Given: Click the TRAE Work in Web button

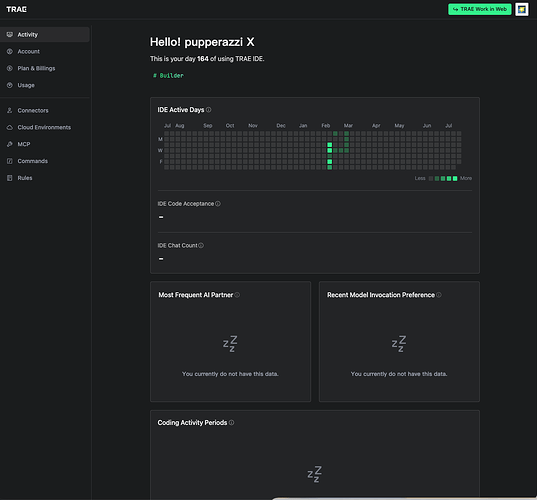Looking at the screenshot, I should 479,9.
